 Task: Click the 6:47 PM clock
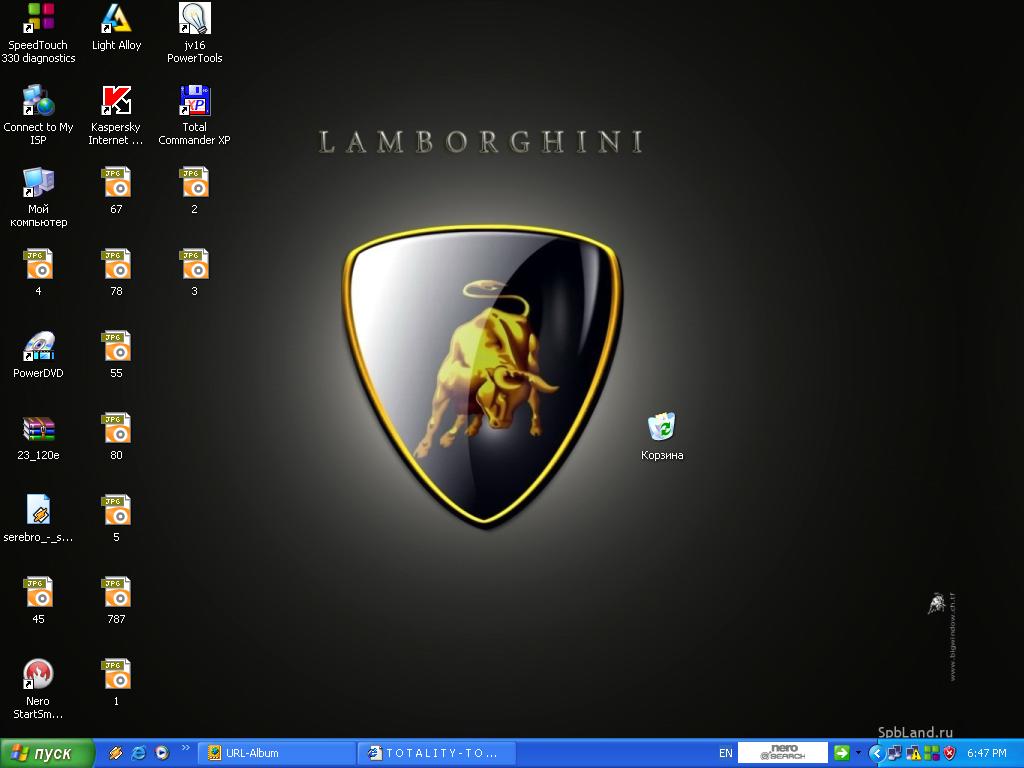987,753
